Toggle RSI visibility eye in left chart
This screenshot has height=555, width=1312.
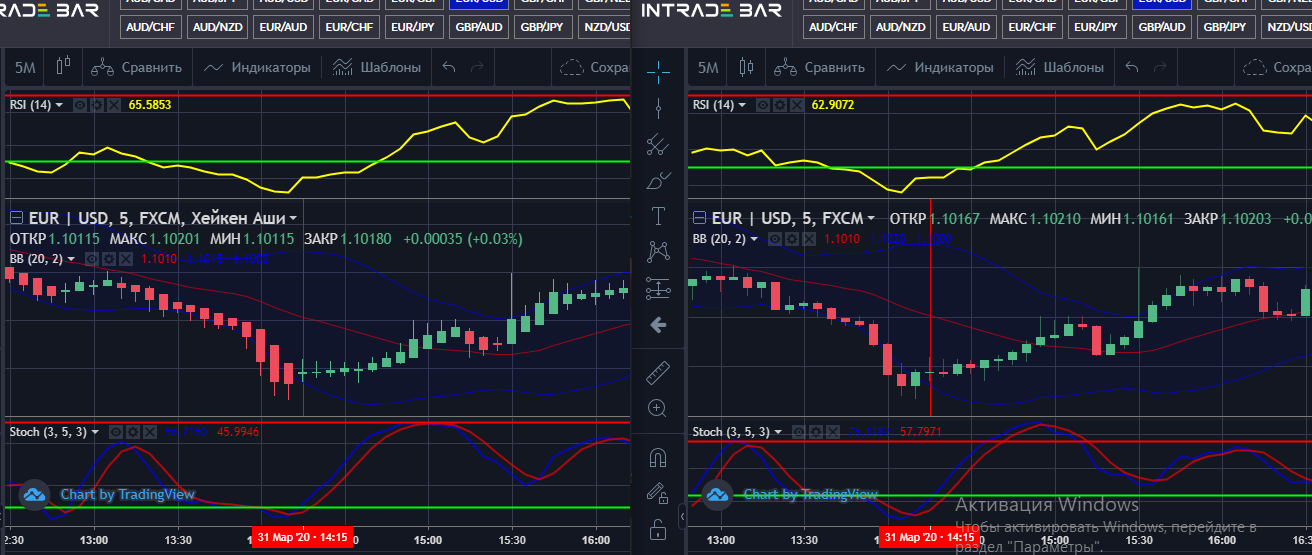click(80, 105)
